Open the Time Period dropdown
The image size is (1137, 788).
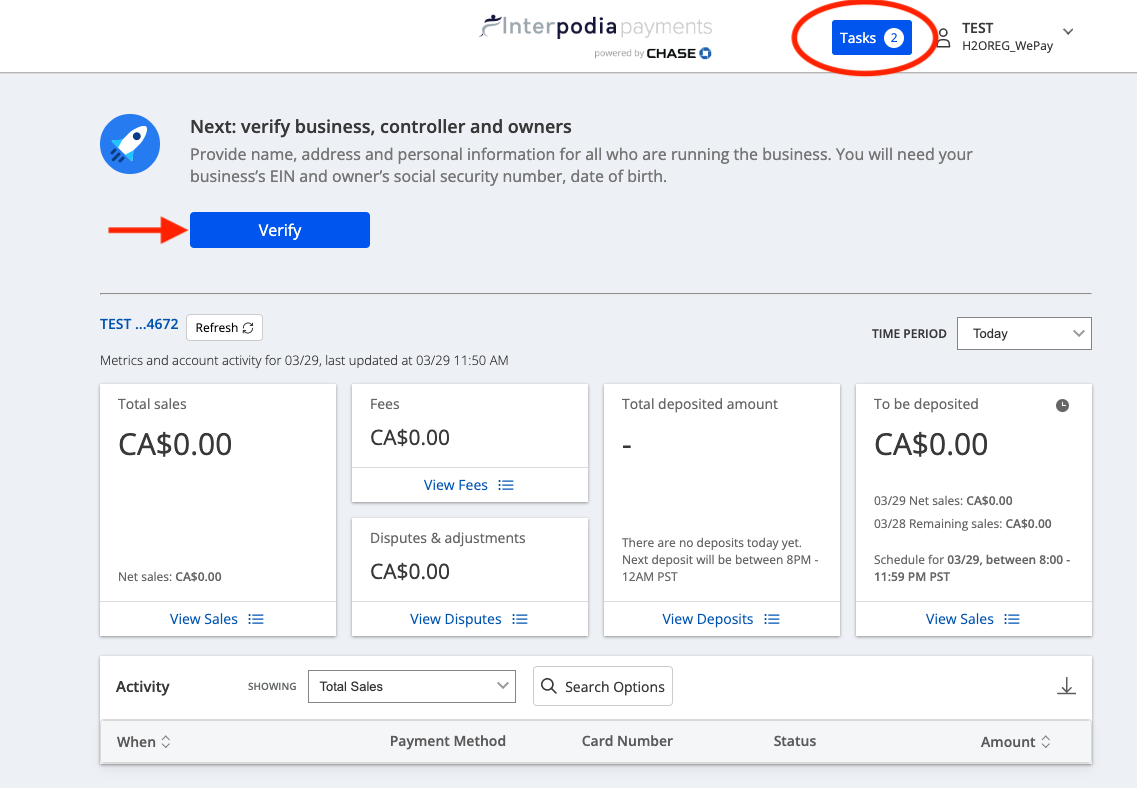[x=1024, y=334]
